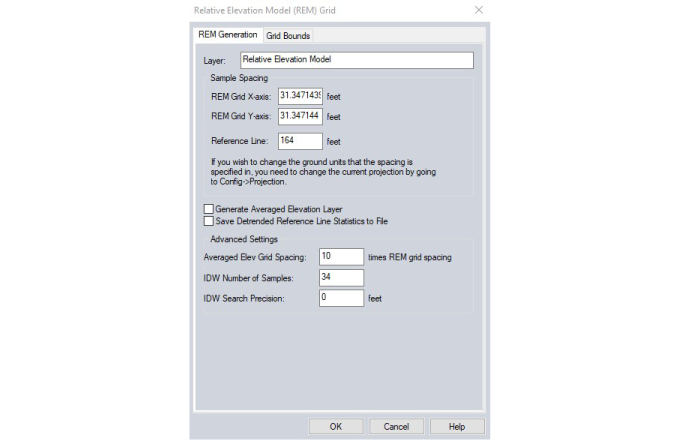Image resolution: width=680 pixels, height=440 pixels.
Task: Click the 'IDW Search Precision:' label
Action: [x=244, y=299]
